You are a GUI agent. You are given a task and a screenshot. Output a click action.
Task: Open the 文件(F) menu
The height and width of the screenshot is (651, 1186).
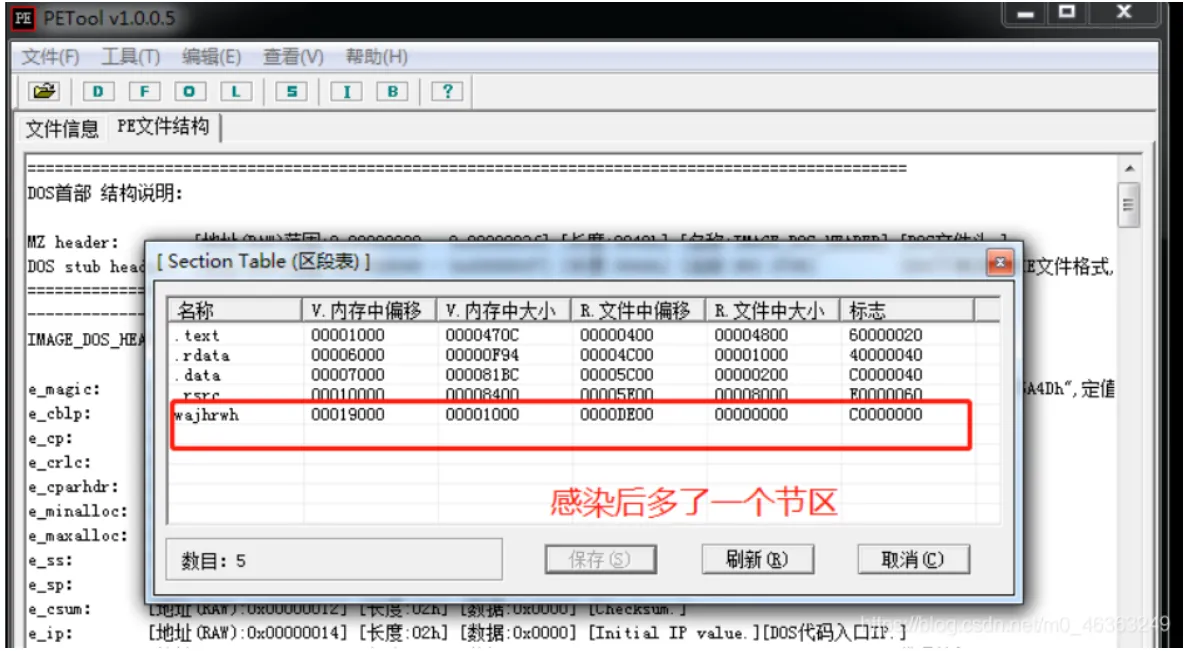(51, 57)
